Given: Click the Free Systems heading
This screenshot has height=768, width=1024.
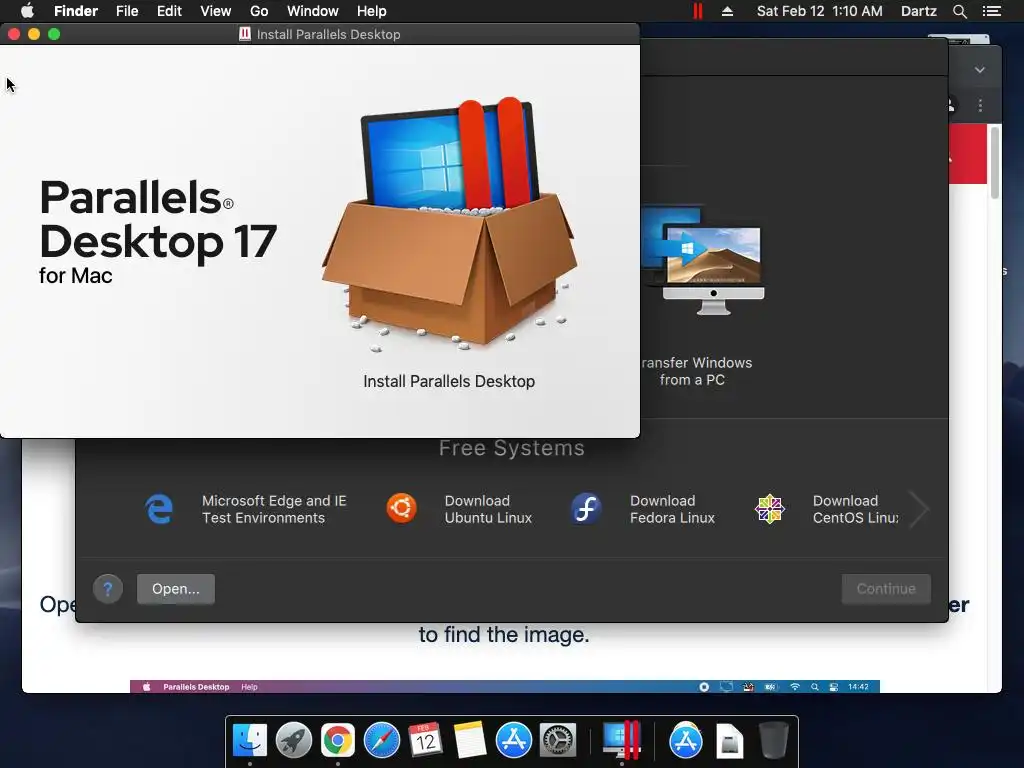Looking at the screenshot, I should click(511, 448).
